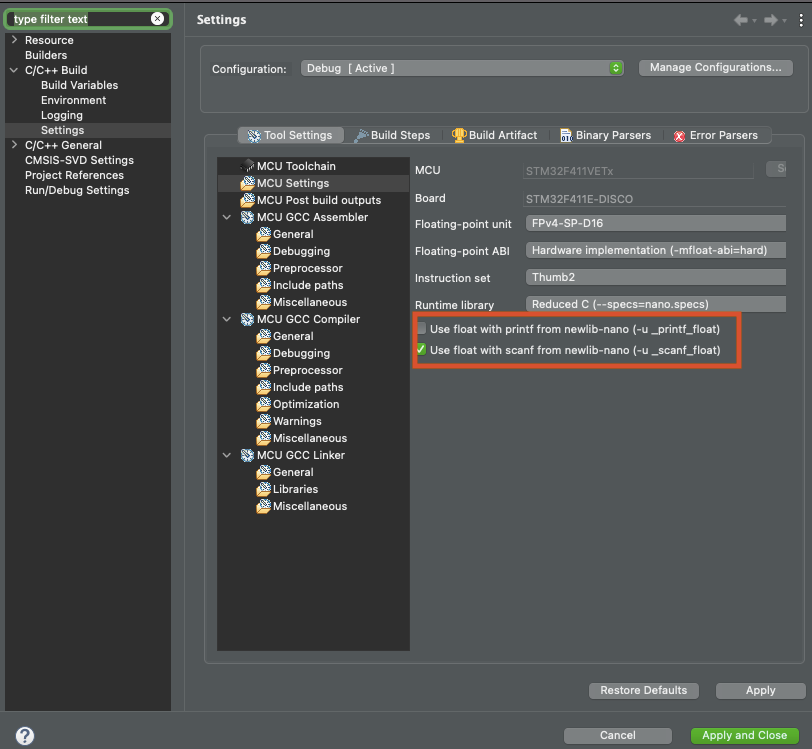Click Manage Configurations button
Screen dimensions: 812x749
point(716,67)
